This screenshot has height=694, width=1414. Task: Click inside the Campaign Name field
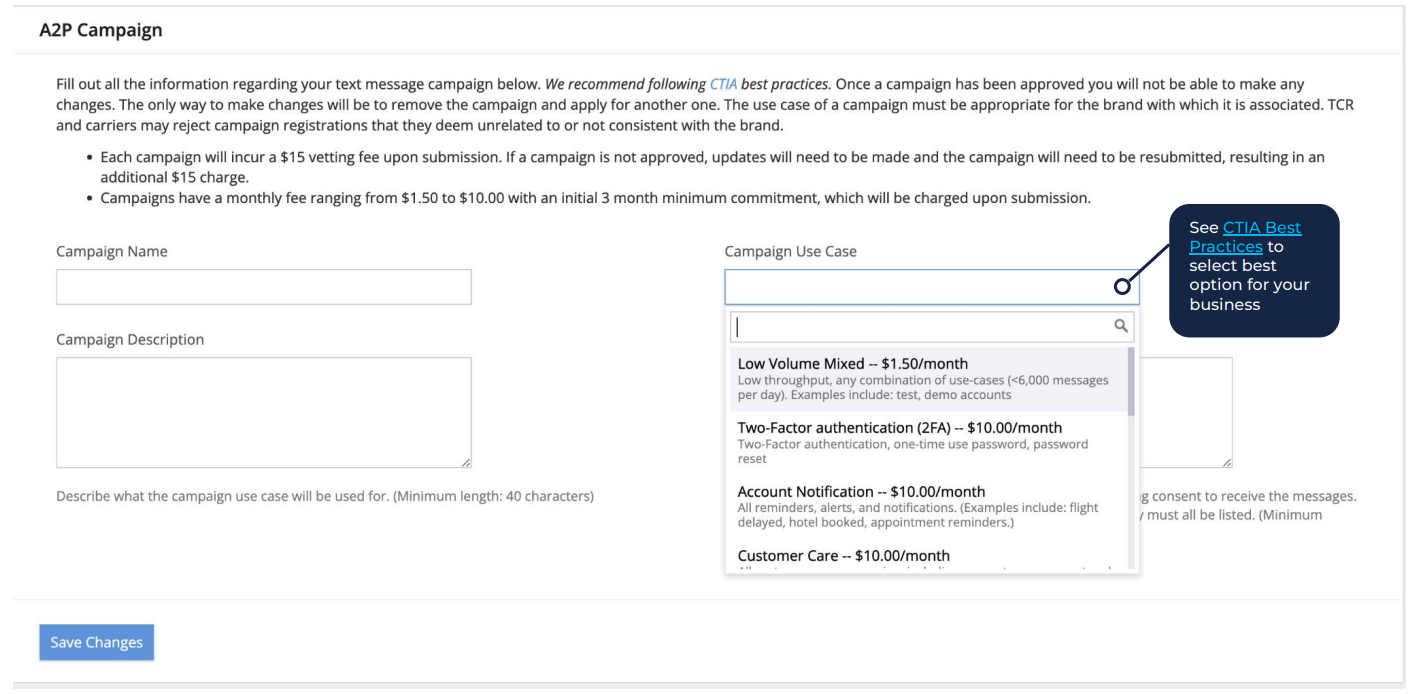point(263,286)
